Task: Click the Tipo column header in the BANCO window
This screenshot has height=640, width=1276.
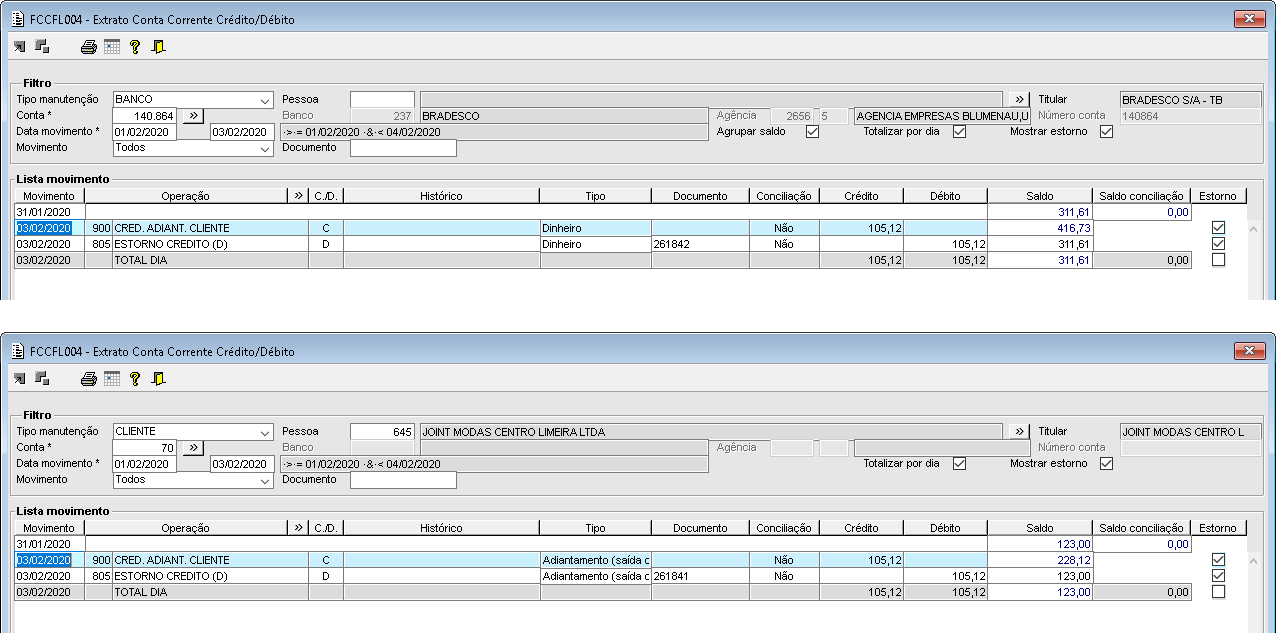Action: (x=595, y=196)
